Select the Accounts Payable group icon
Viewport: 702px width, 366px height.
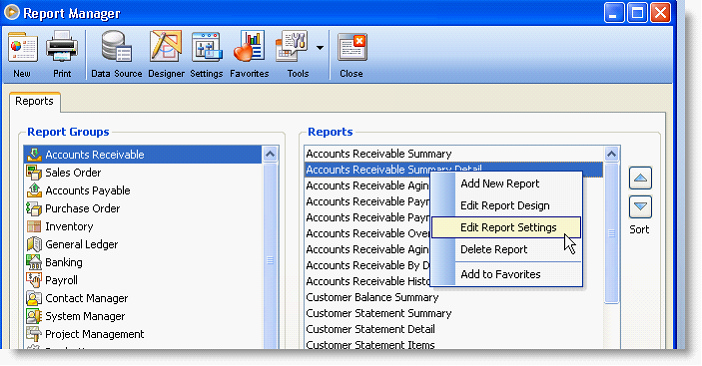click(34, 191)
